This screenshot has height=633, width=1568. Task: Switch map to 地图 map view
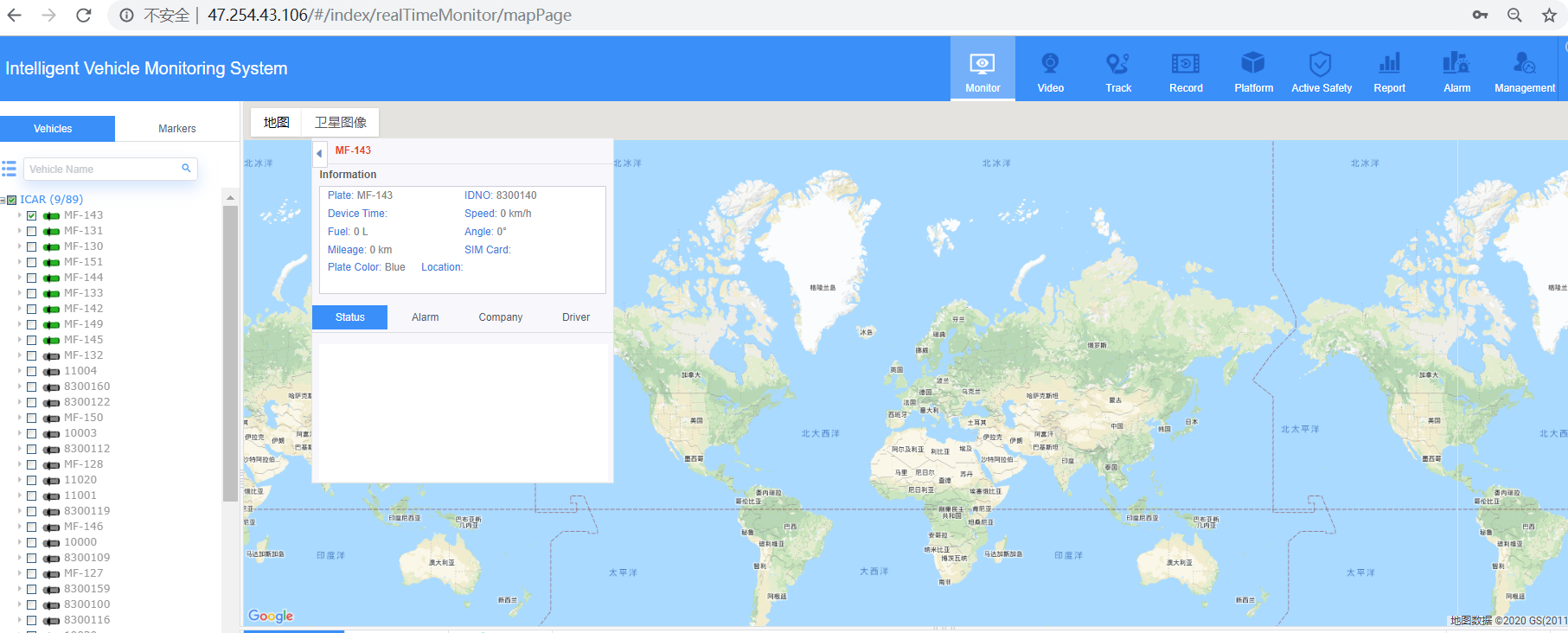coord(277,122)
